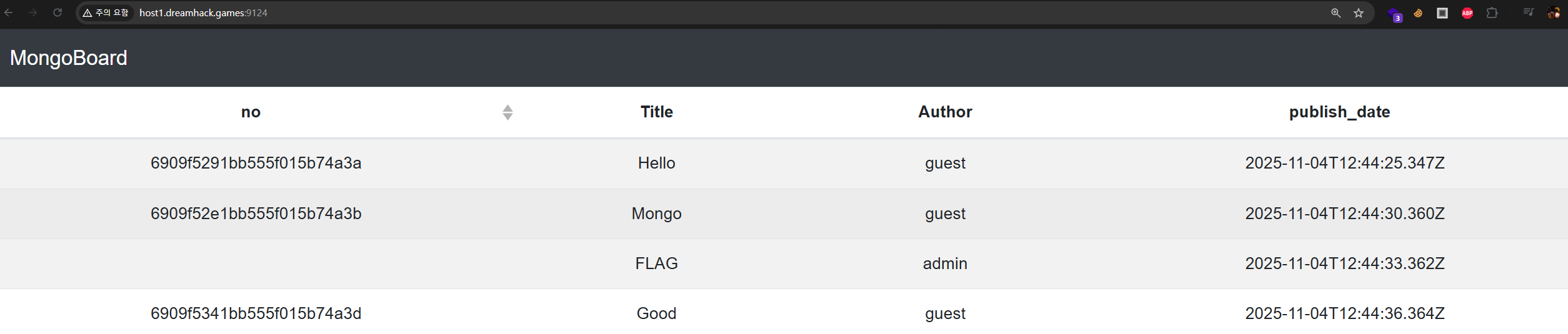This screenshot has width=1568, height=334.
Task: Open the media controls music icon
Action: pos(1529,12)
